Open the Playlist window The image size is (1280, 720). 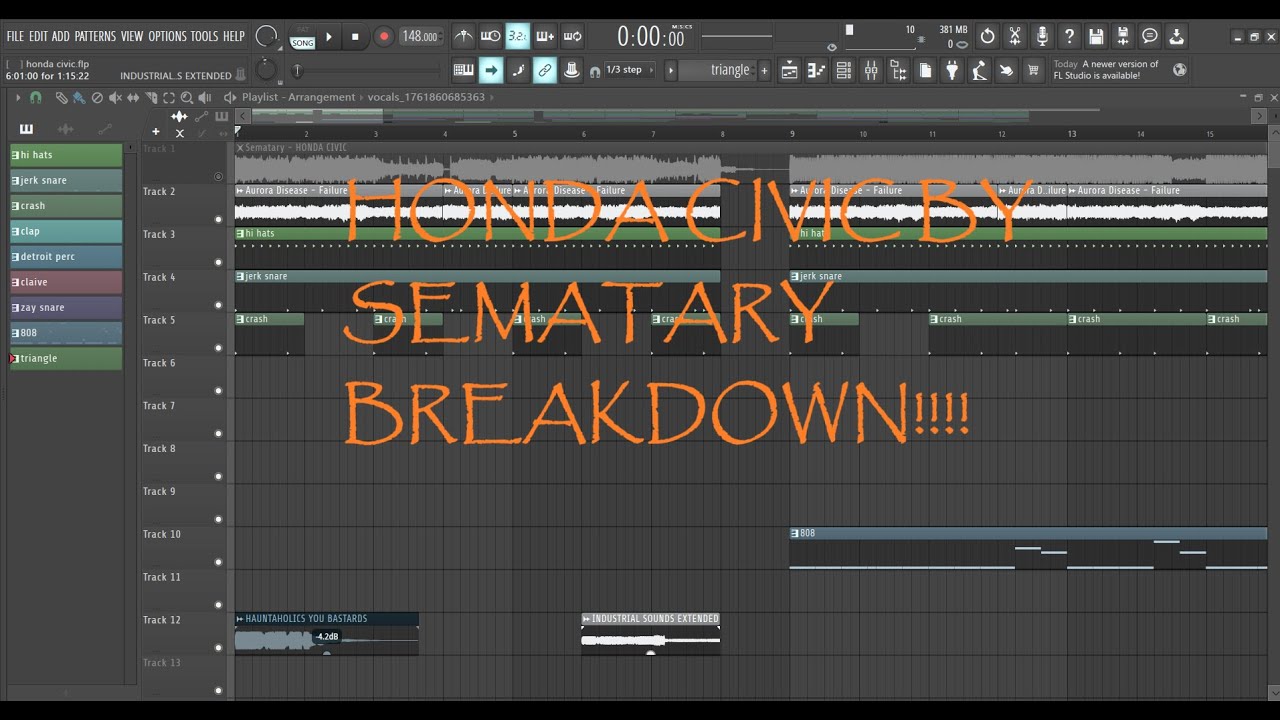coord(790,70)
